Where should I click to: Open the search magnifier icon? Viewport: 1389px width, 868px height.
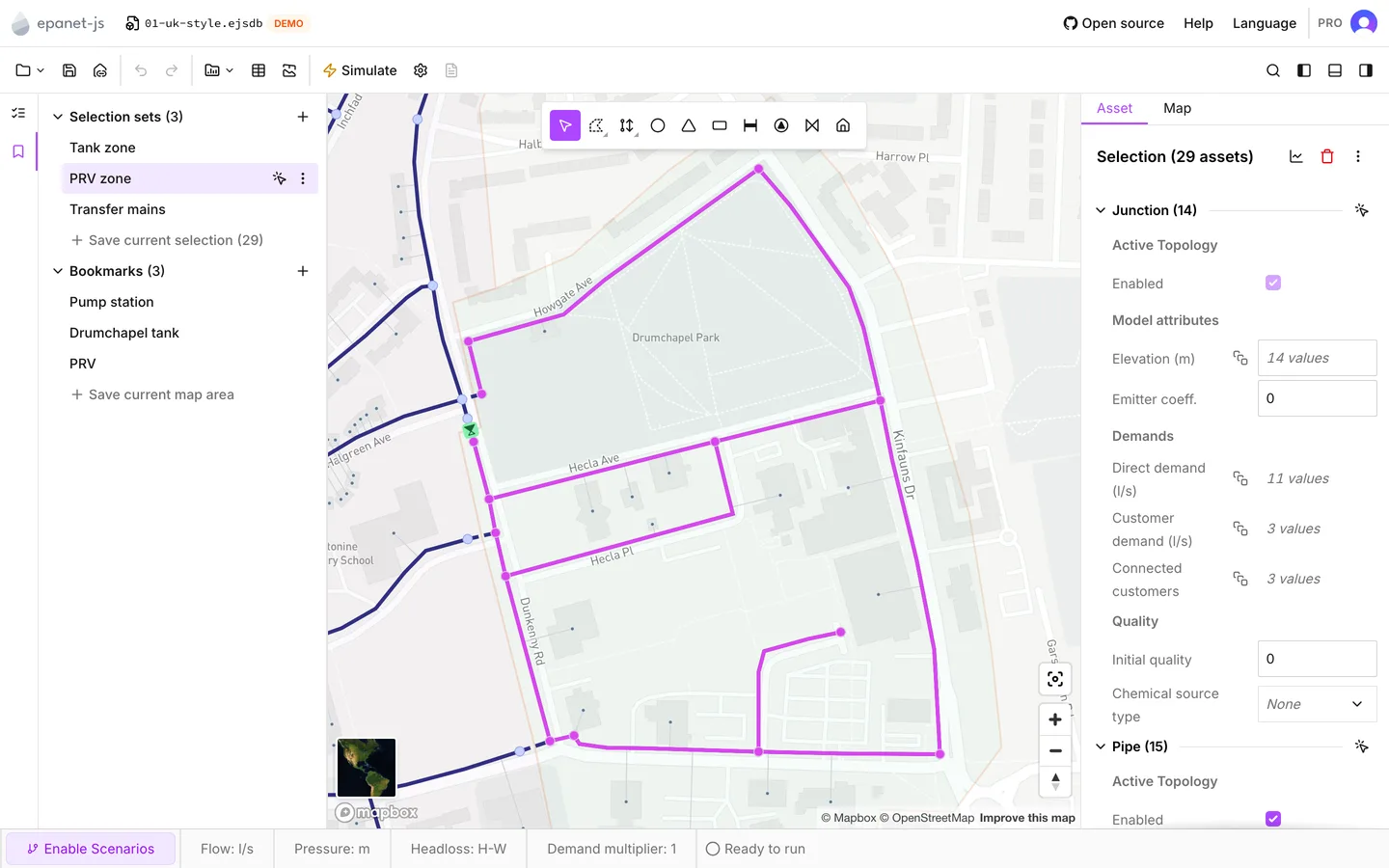[1273, 70]
